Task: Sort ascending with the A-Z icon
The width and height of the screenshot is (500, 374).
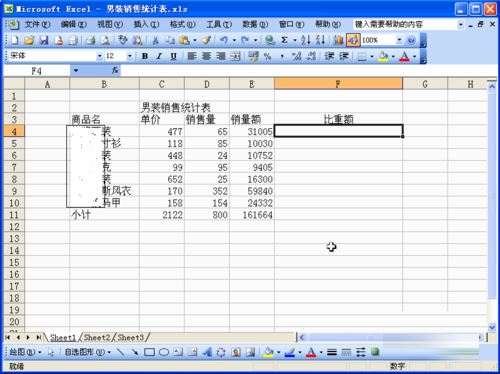Action: (305, 40)
